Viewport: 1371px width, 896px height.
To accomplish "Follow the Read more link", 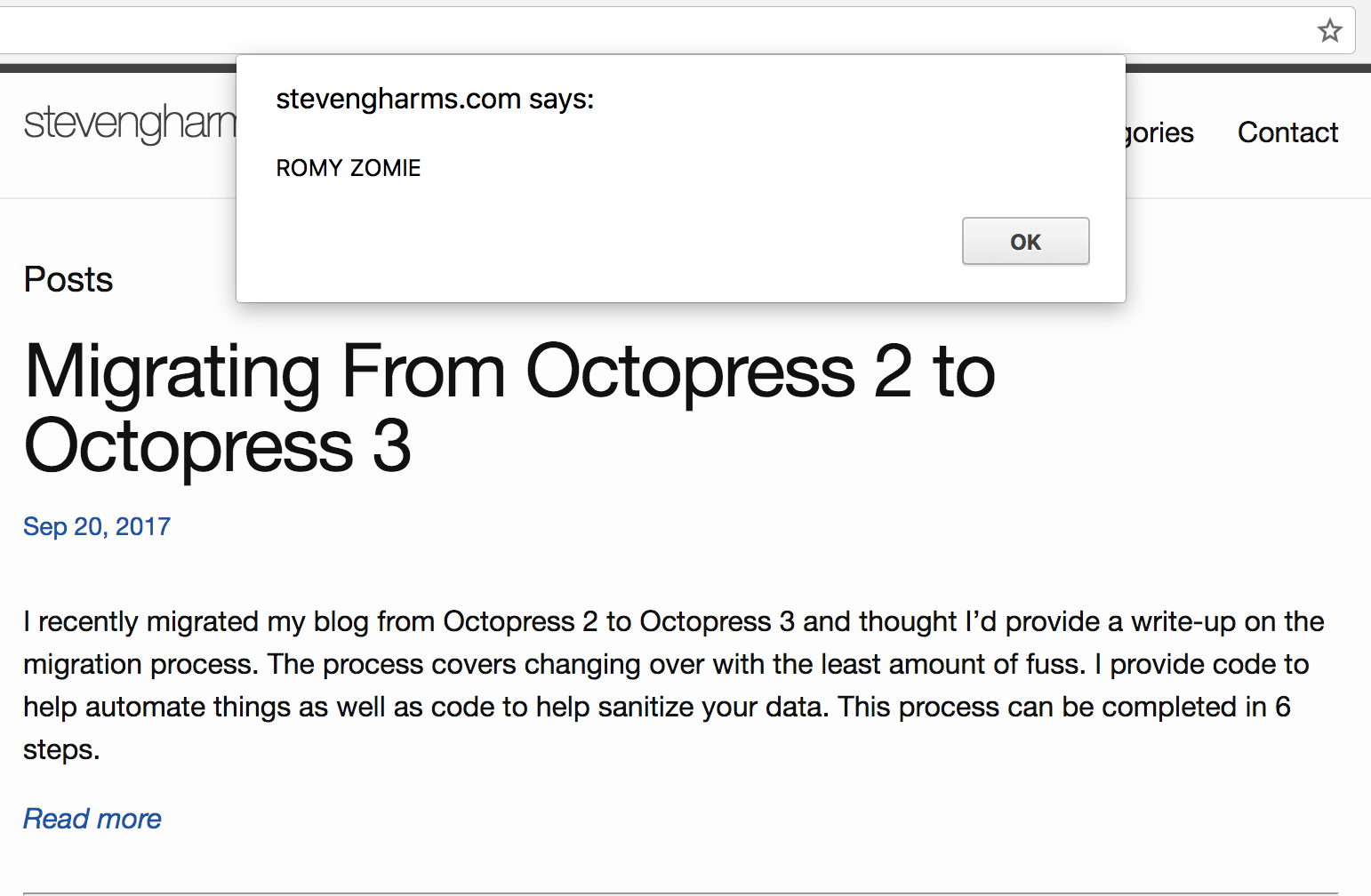I will pyautogui.click(x=92, y=819).
